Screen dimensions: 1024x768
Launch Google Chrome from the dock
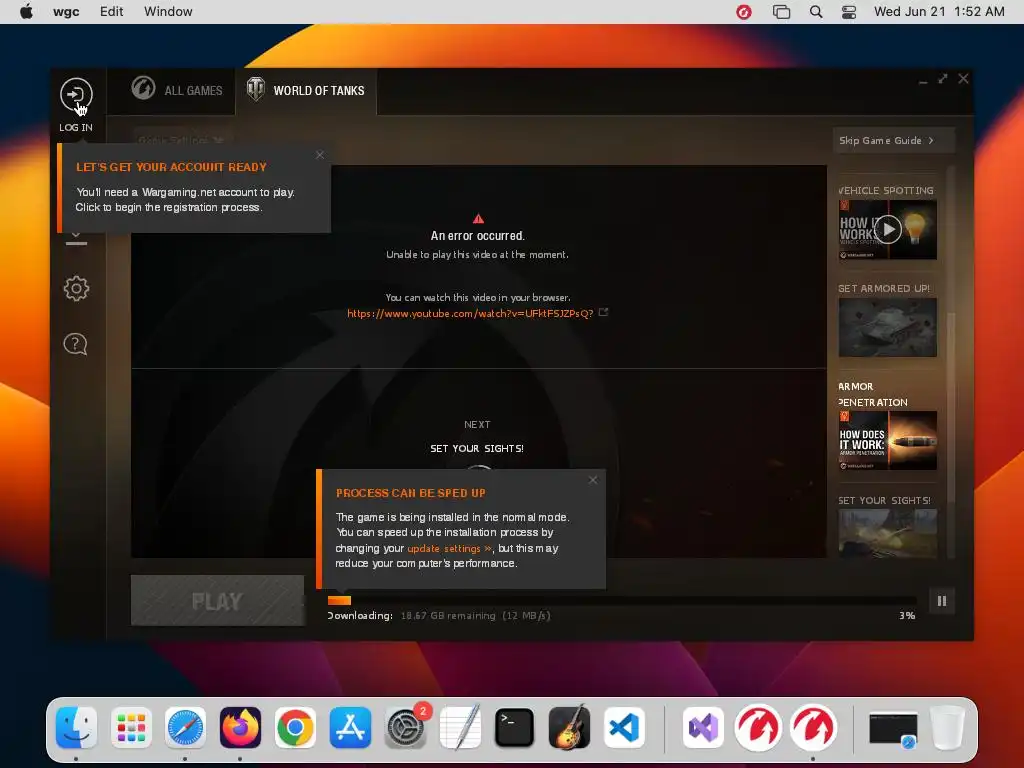[295, 727]
